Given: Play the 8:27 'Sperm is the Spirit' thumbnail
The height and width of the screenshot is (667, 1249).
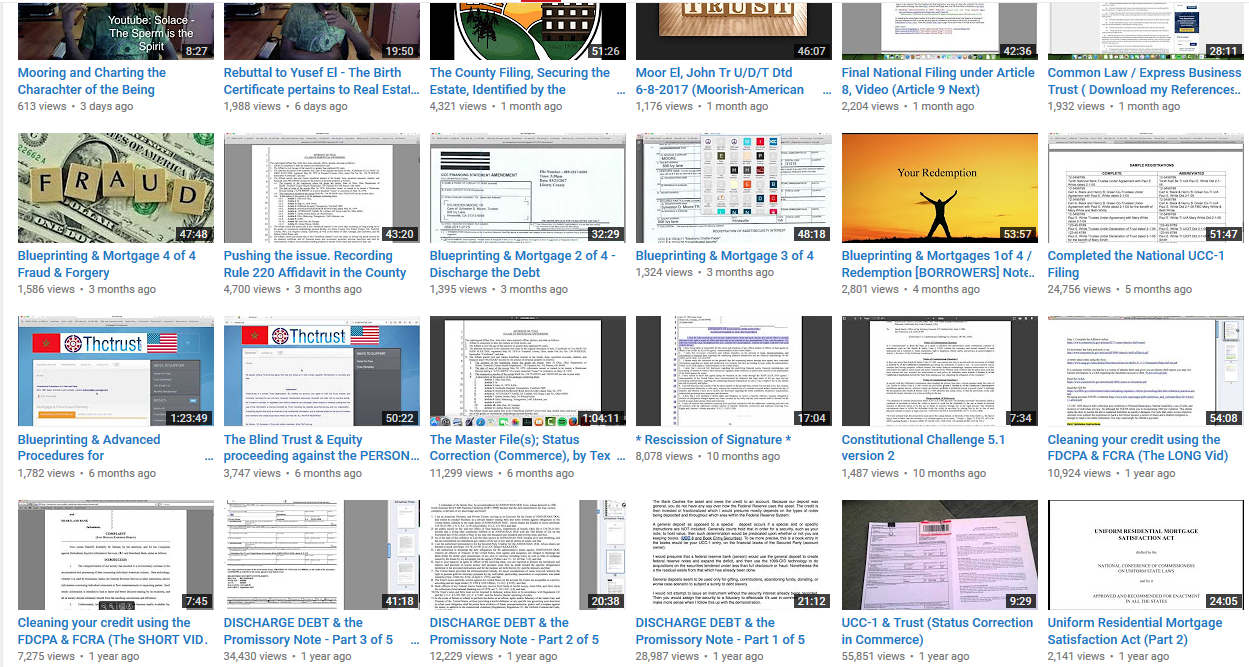Looking at the screenshot, I should 116,30.
